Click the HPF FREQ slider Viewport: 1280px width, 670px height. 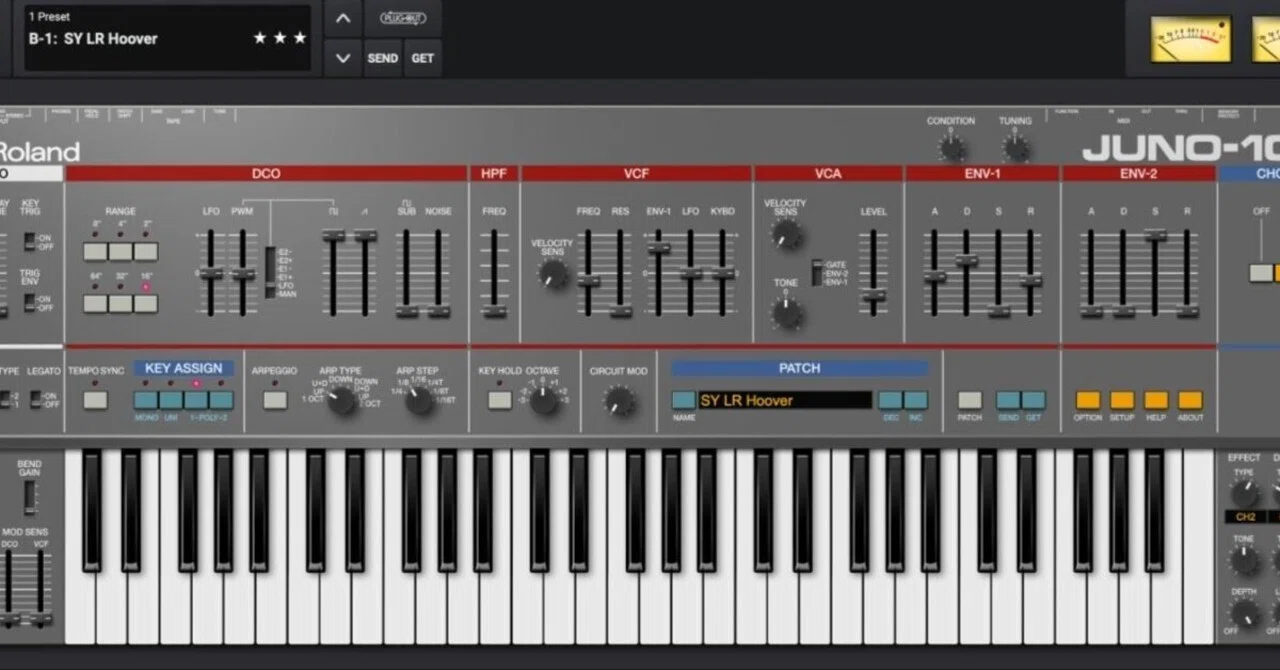point(493,273)
